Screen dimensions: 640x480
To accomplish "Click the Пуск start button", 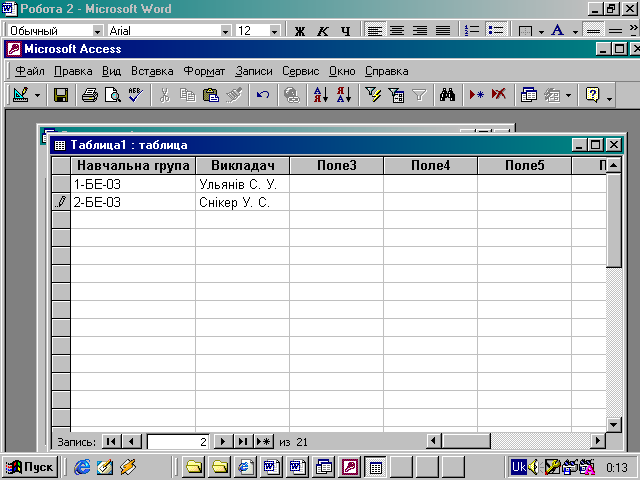I will point(29,467).
